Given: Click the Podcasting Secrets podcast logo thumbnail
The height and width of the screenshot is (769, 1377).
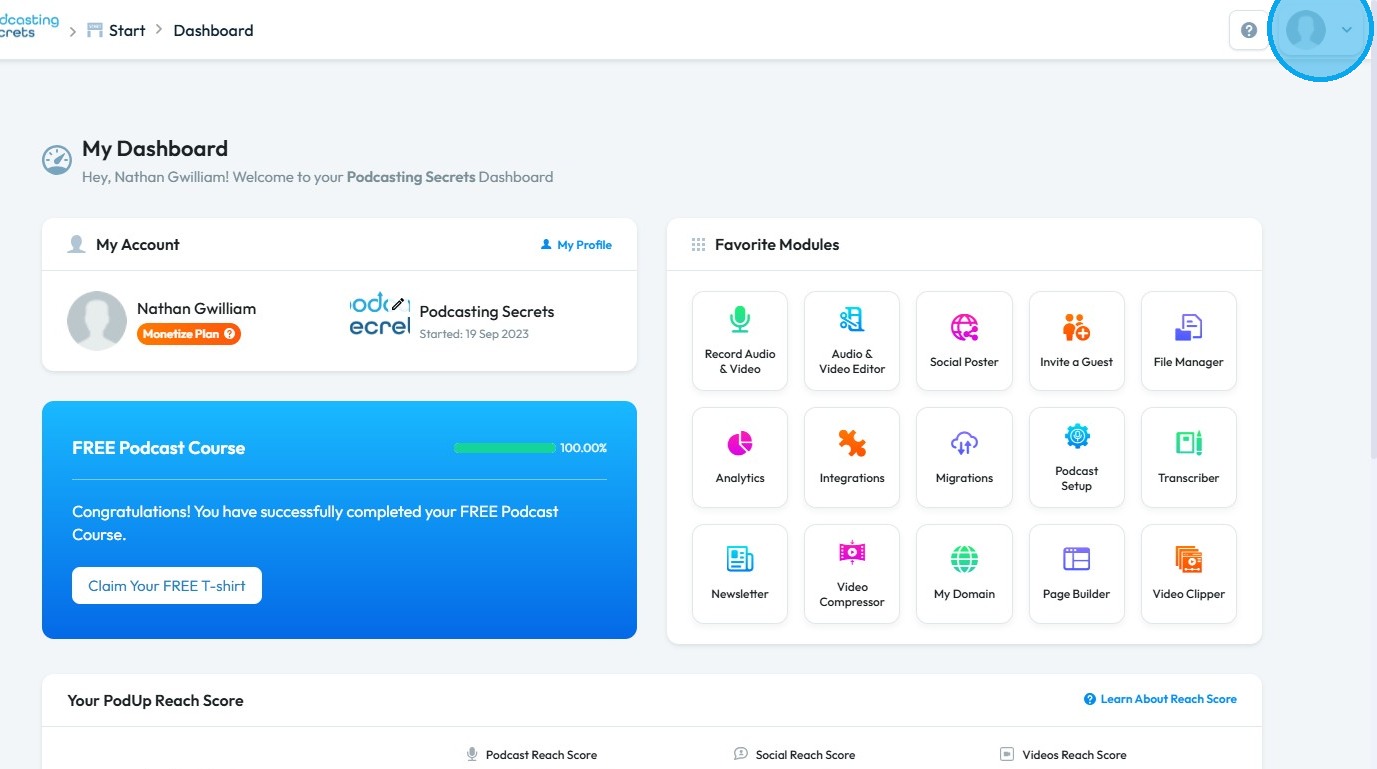Looking at the screenshot, I should click(380, 314).
